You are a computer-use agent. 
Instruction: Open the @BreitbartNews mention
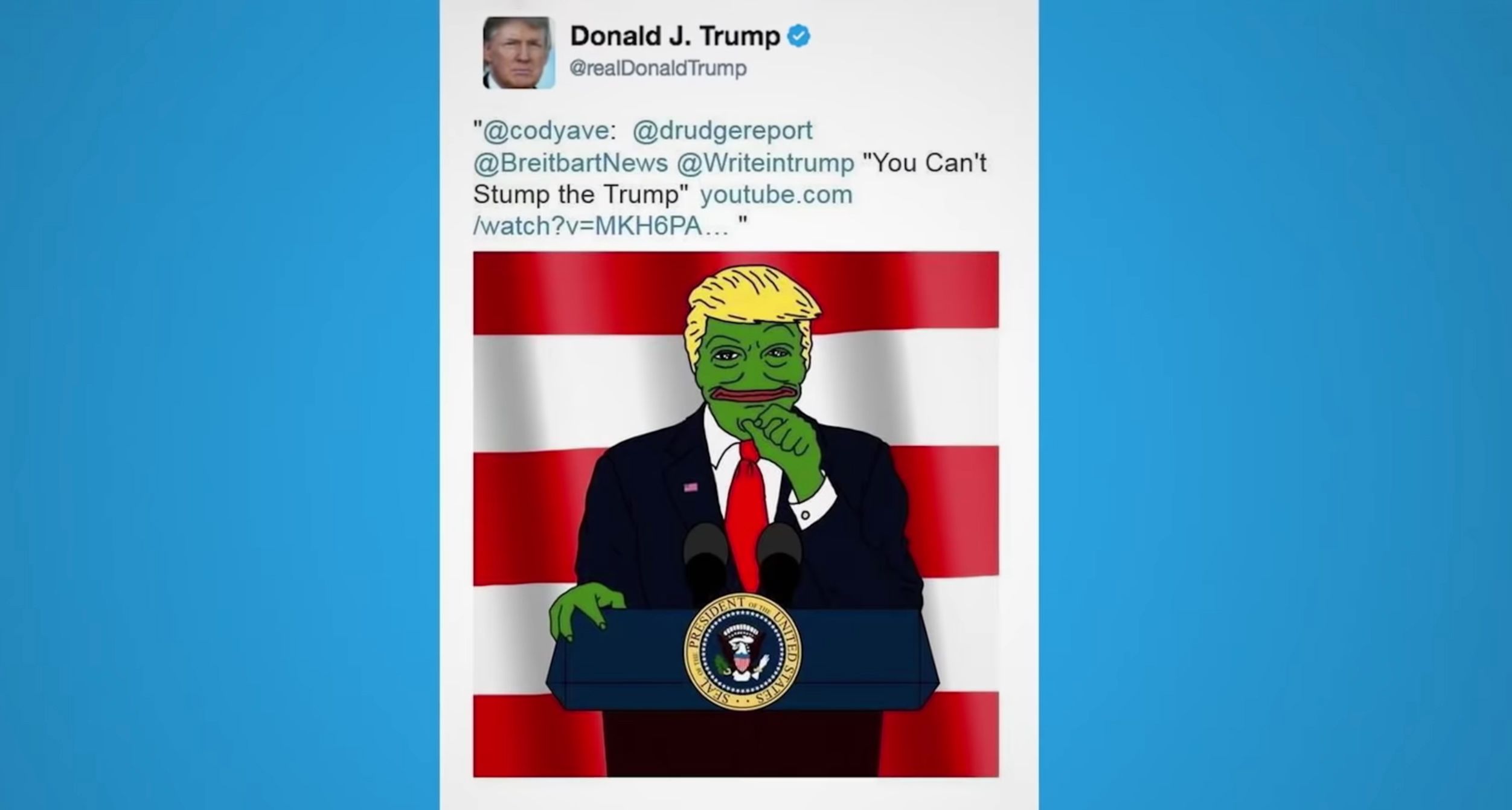tap(571, 162)
